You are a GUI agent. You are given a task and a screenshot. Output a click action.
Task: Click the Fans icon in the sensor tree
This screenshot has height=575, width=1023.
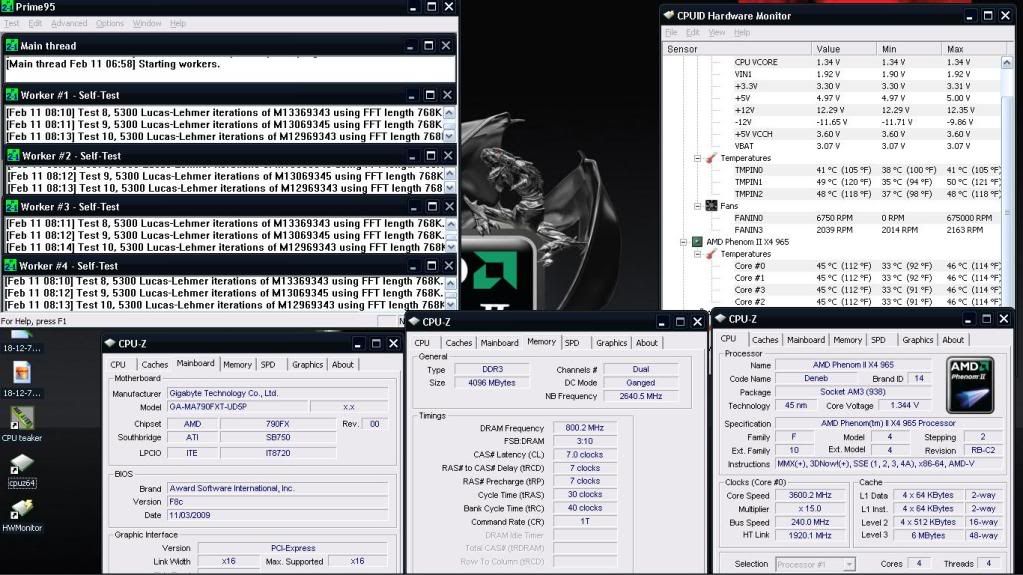(711, 206)
